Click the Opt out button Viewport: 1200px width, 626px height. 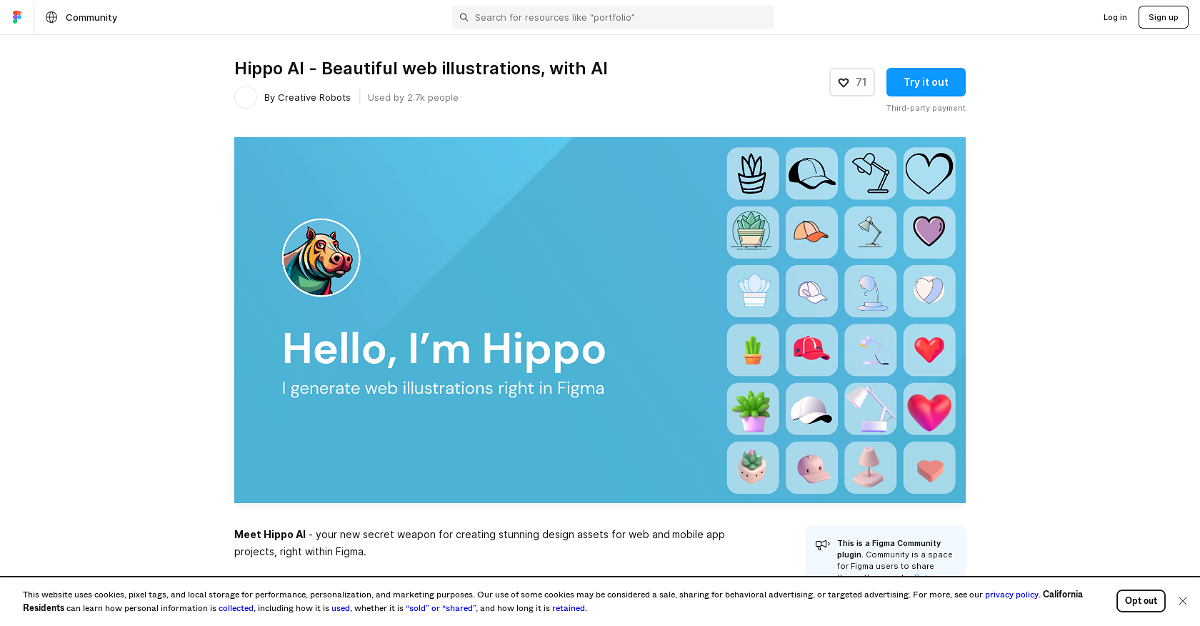(1141, 601)
